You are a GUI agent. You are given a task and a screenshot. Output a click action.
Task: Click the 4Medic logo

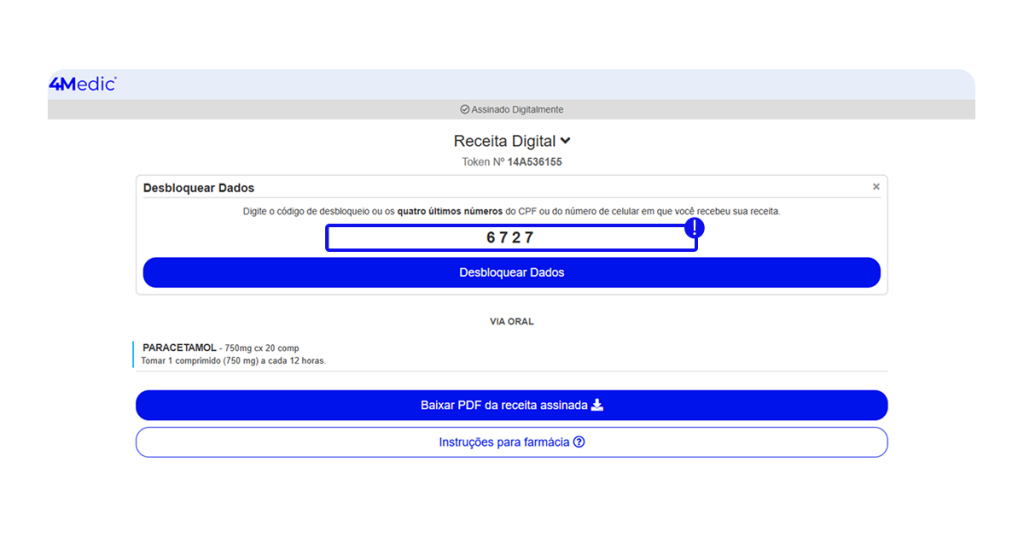(x=82, y=84)
